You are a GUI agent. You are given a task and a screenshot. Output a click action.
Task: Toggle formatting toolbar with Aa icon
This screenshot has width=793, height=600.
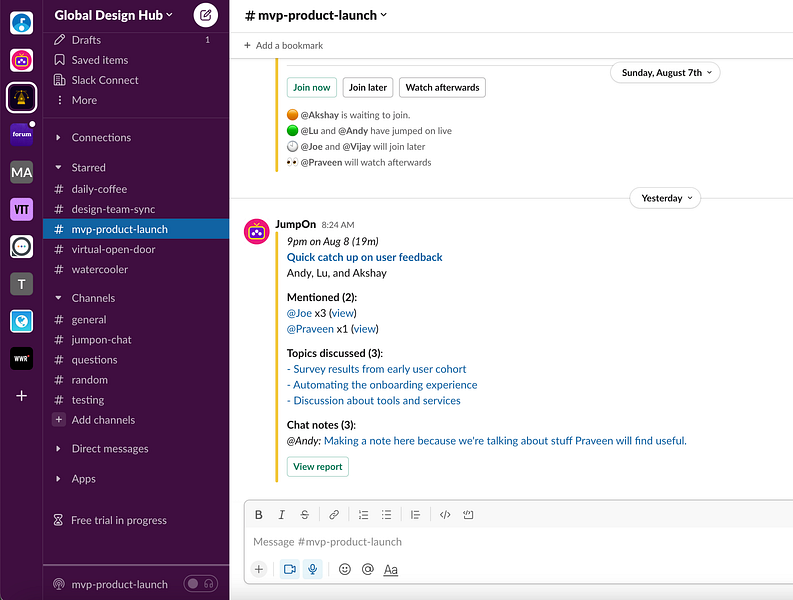(x=390, y=570)
